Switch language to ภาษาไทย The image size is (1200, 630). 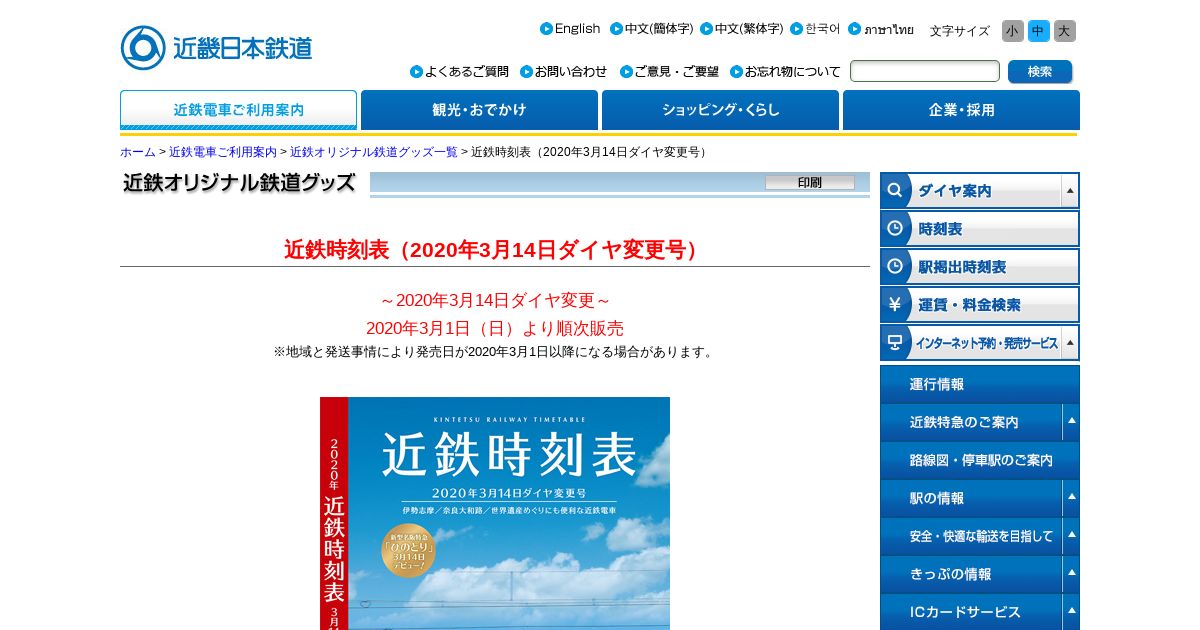(881, 29)
